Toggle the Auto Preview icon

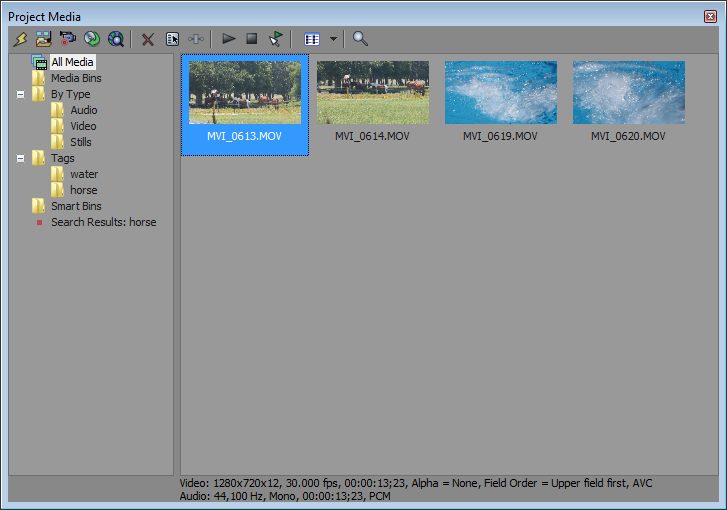tap(276, 39)
